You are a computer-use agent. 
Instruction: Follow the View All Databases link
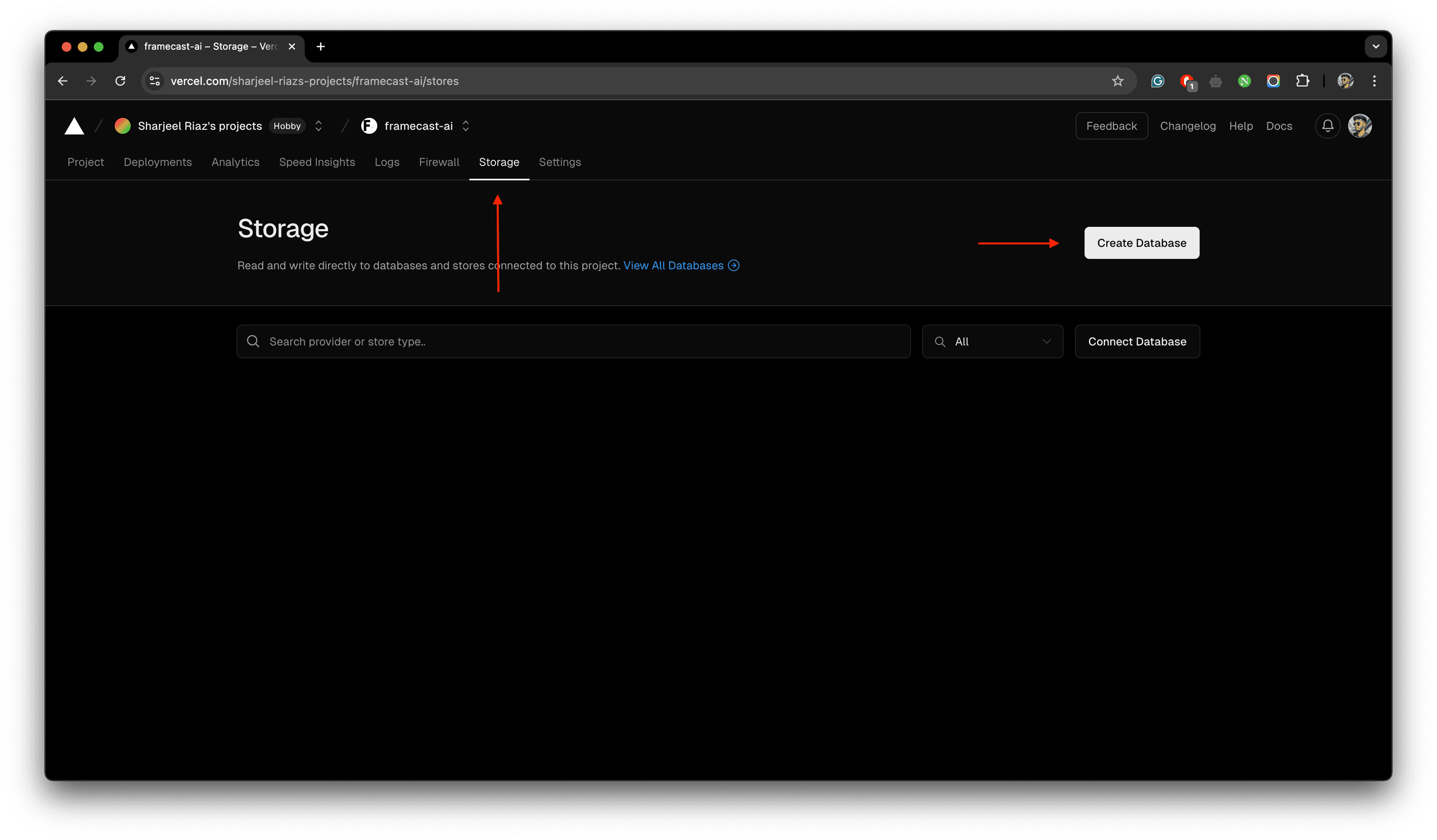(674, 266)
